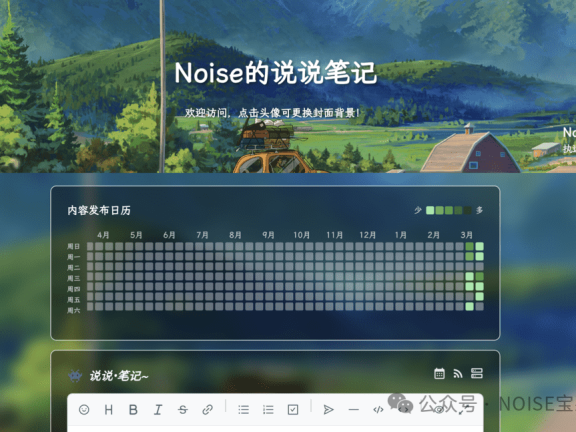Click the 12月 month label
The height and width of the screenshot is (432, 576).
pos(367,235)
